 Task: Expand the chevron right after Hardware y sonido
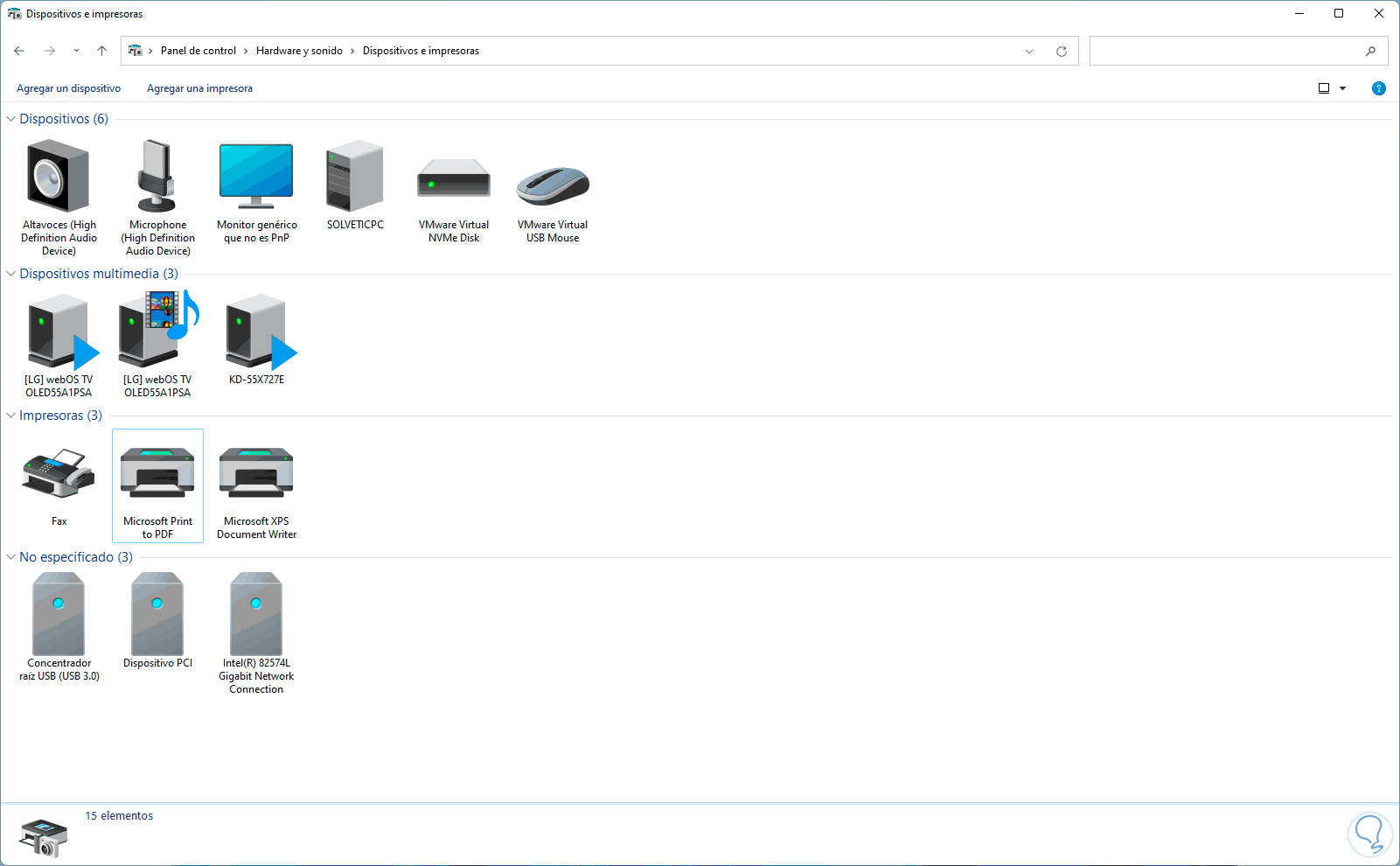point(352,51)
